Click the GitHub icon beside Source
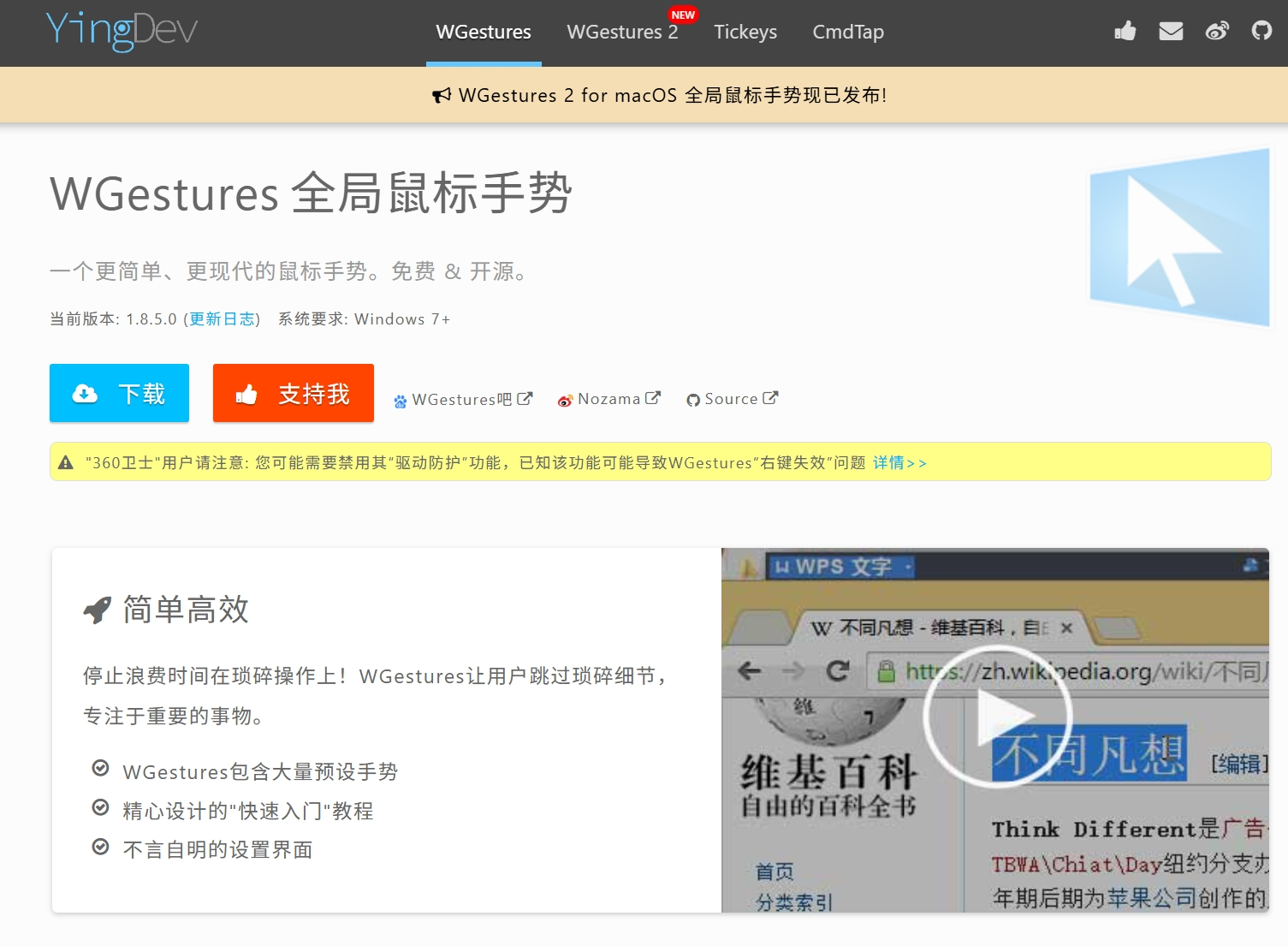This screenshot has width=1288, height=946. pyautogui.click(x=693, y=401)
